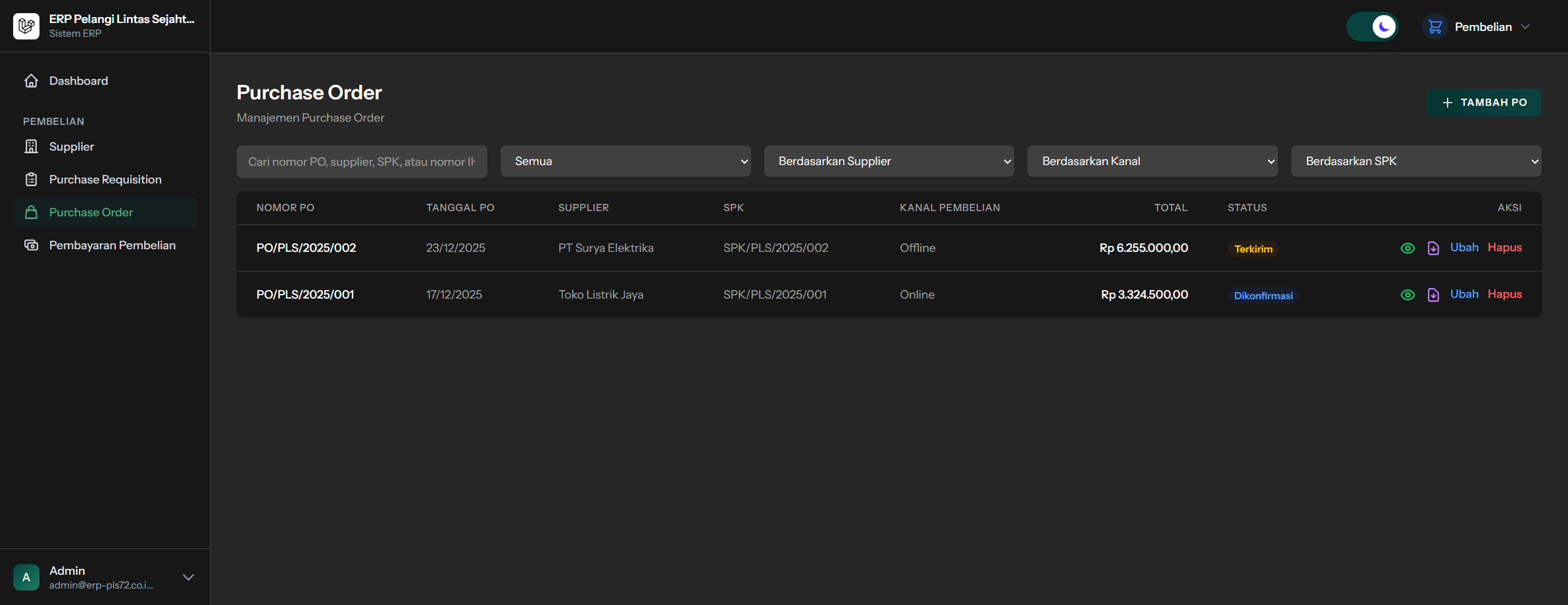The width and height of the screenshot is (1568, 605).
Task: Click Hapus for PO/PLS/2025/002
Action: click(1504, 247)
